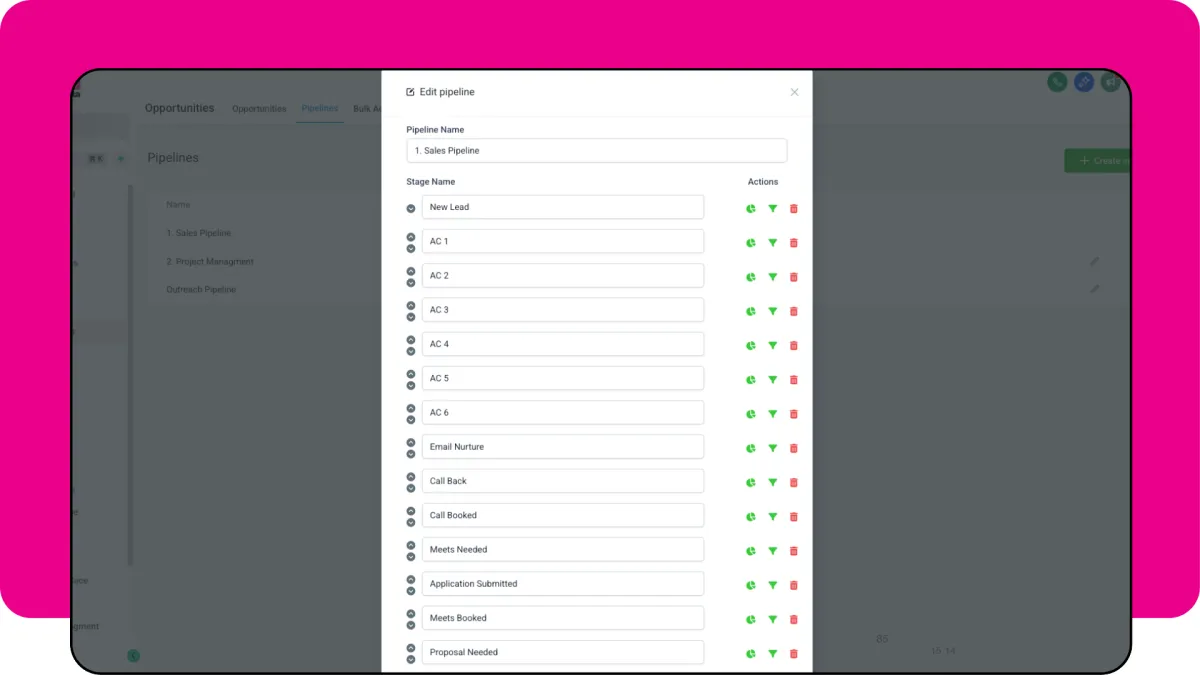Move AC 3 stage down
The image size is (1200, 675).
411,317
